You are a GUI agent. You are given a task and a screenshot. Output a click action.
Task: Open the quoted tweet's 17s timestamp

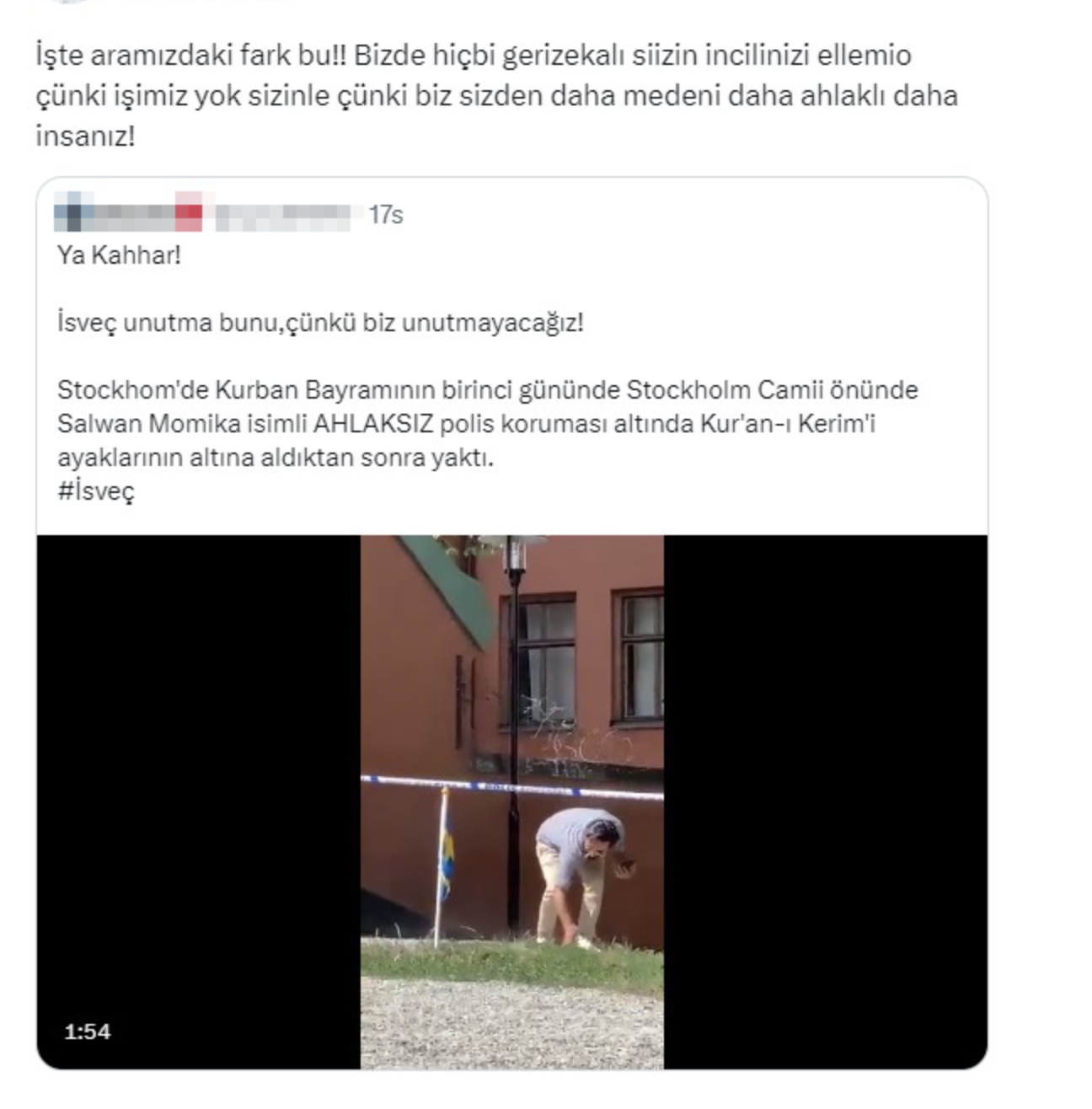point(386,215)
